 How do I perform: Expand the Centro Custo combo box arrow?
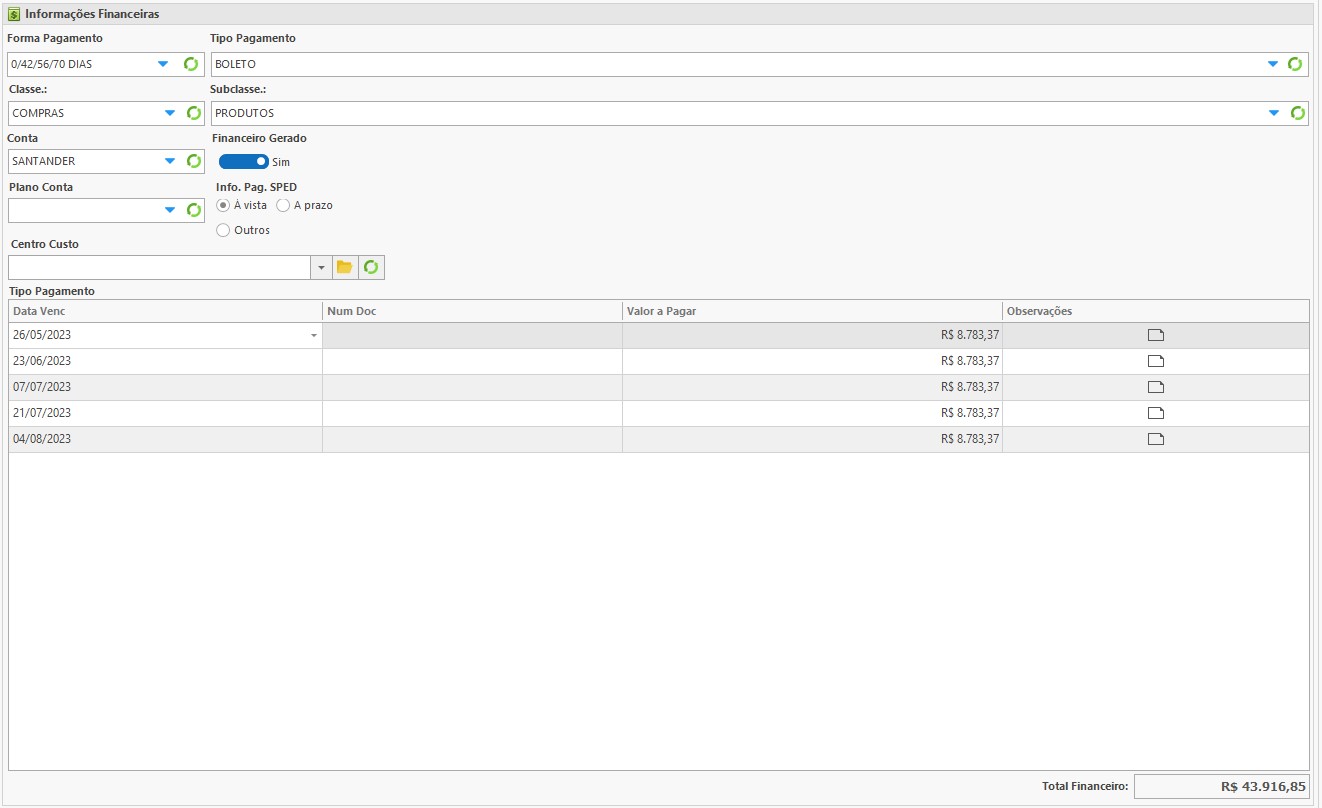coord(321,267)
